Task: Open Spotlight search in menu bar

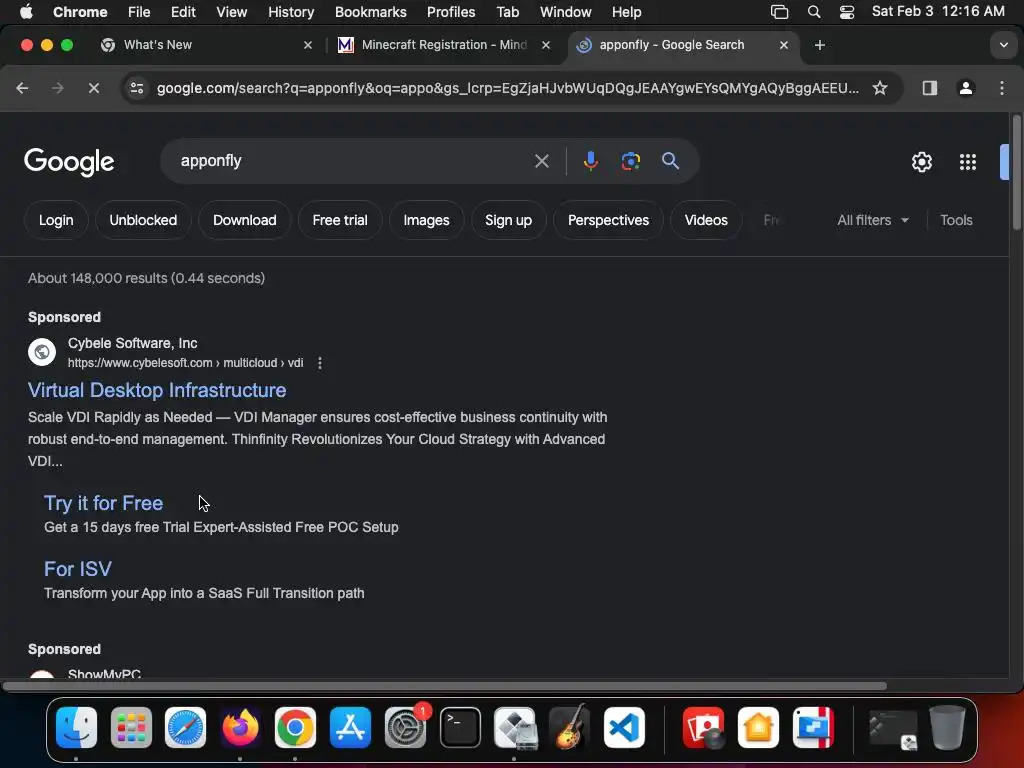Action: tap(814, 12)
